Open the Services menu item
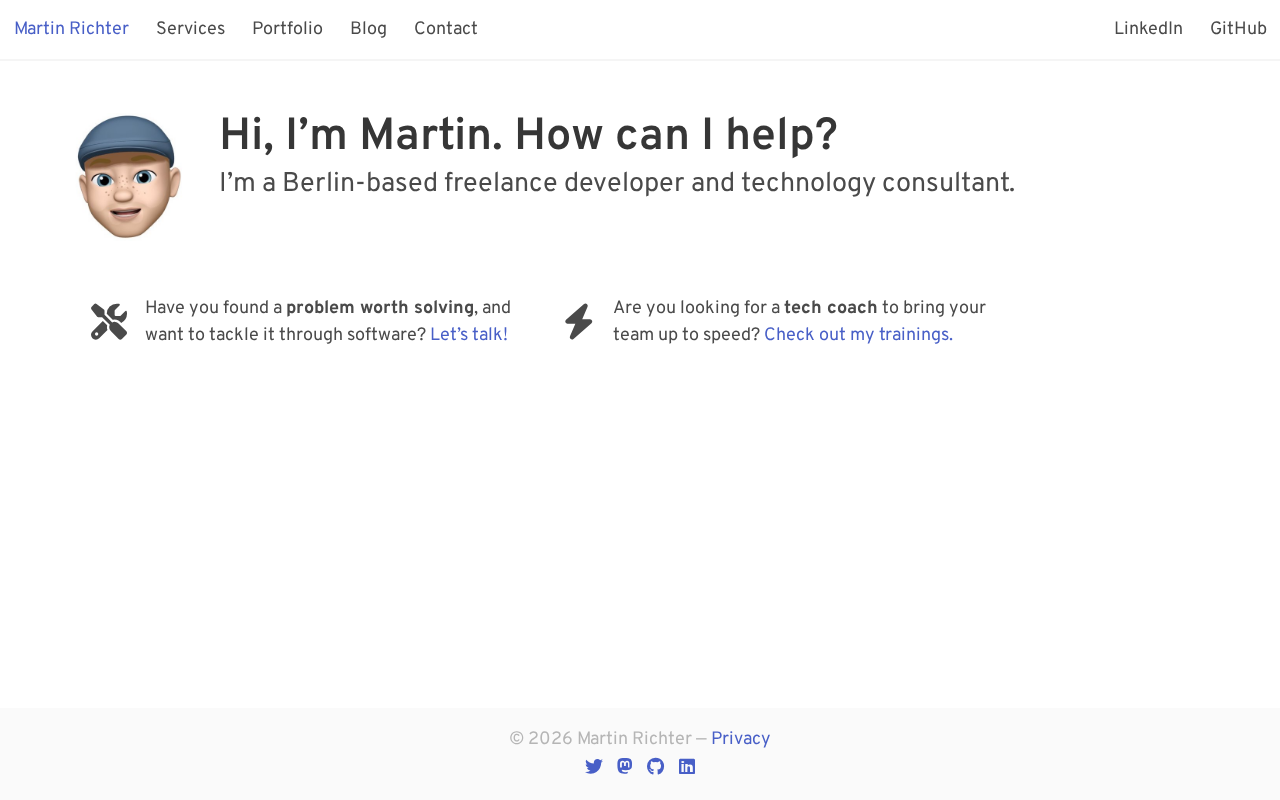Viewport: 1280px width, 800px height. pos(190,29)
